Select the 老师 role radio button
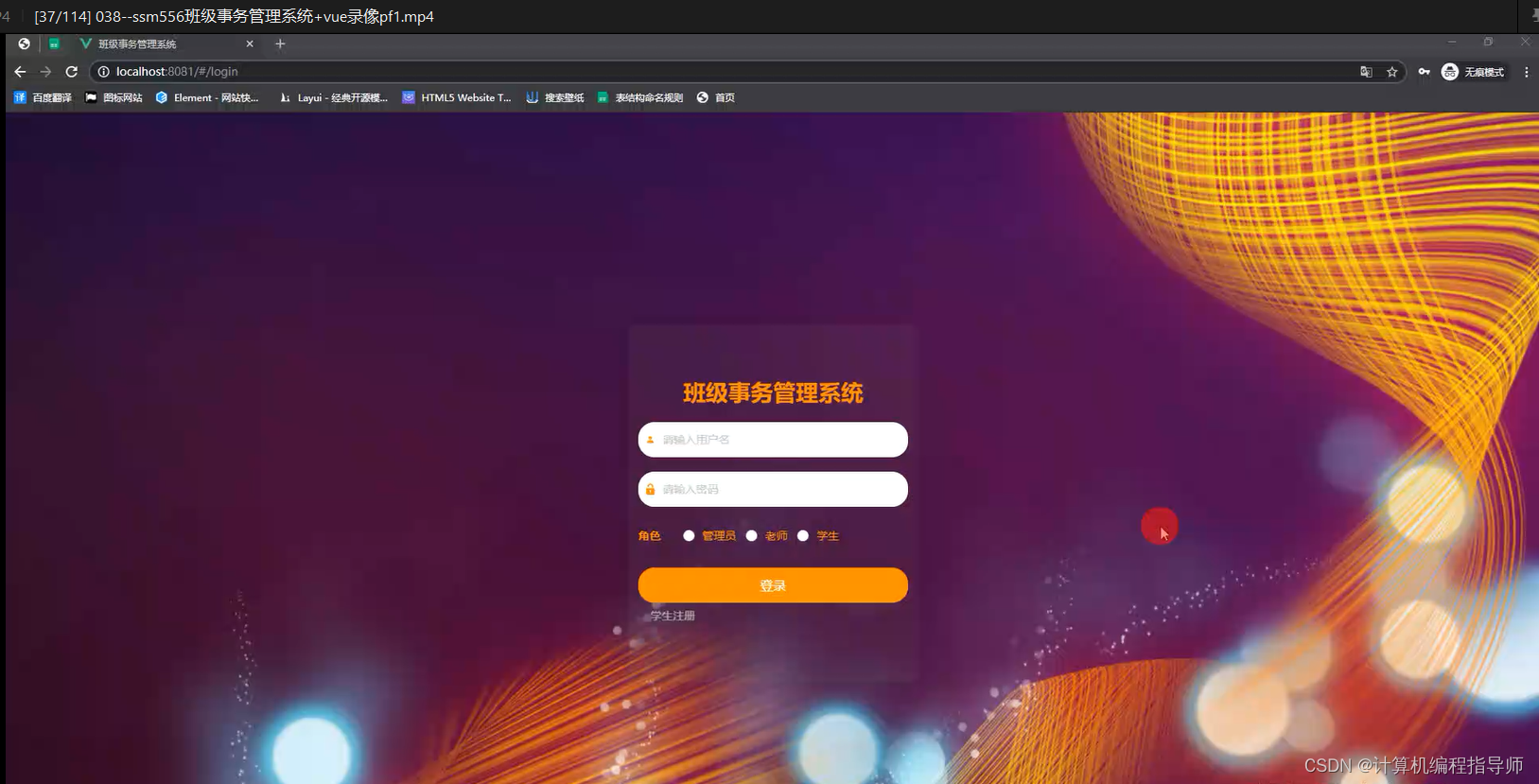This screenshot has width=1539, height=784. 751,535
